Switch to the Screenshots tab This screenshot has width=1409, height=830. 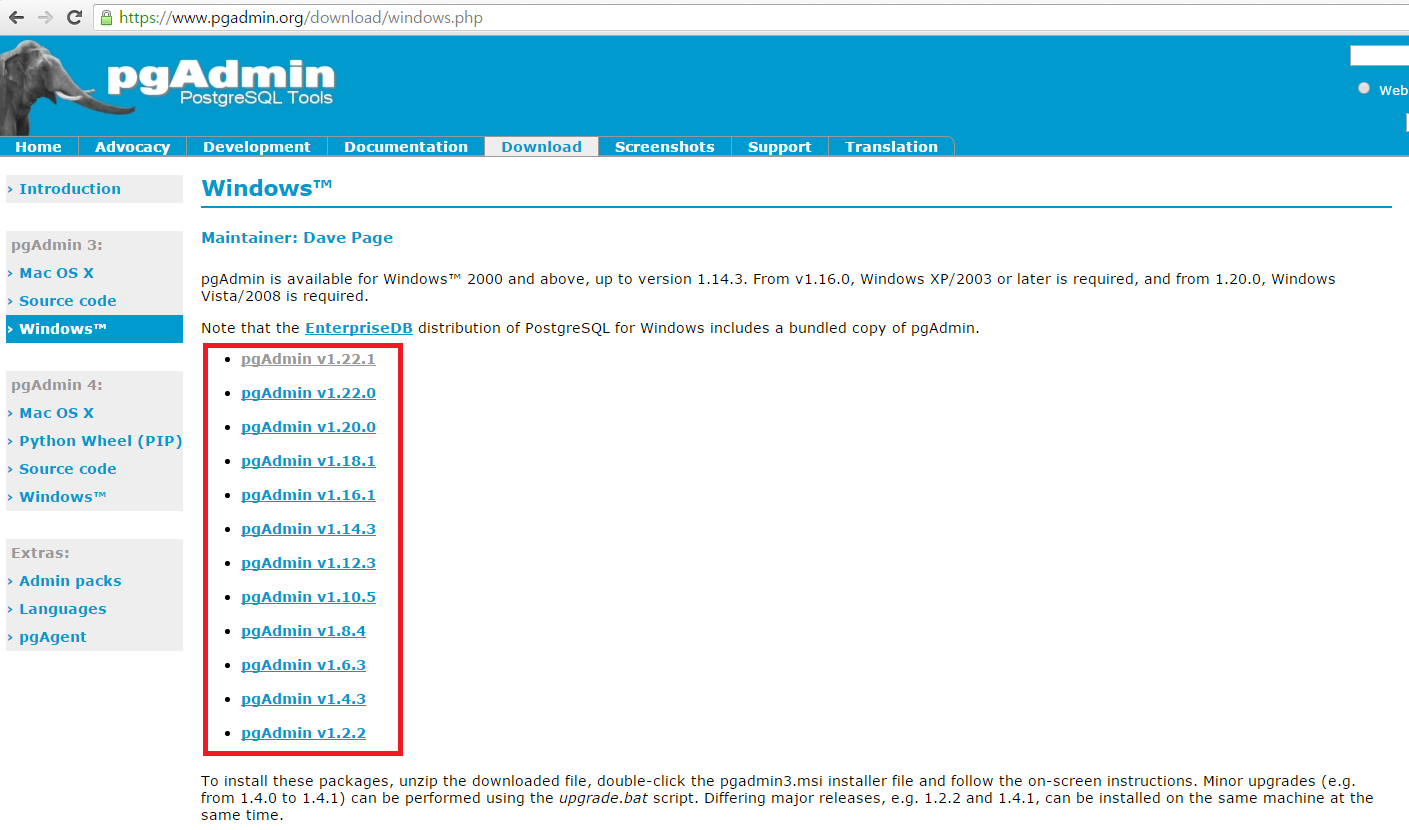663,146
